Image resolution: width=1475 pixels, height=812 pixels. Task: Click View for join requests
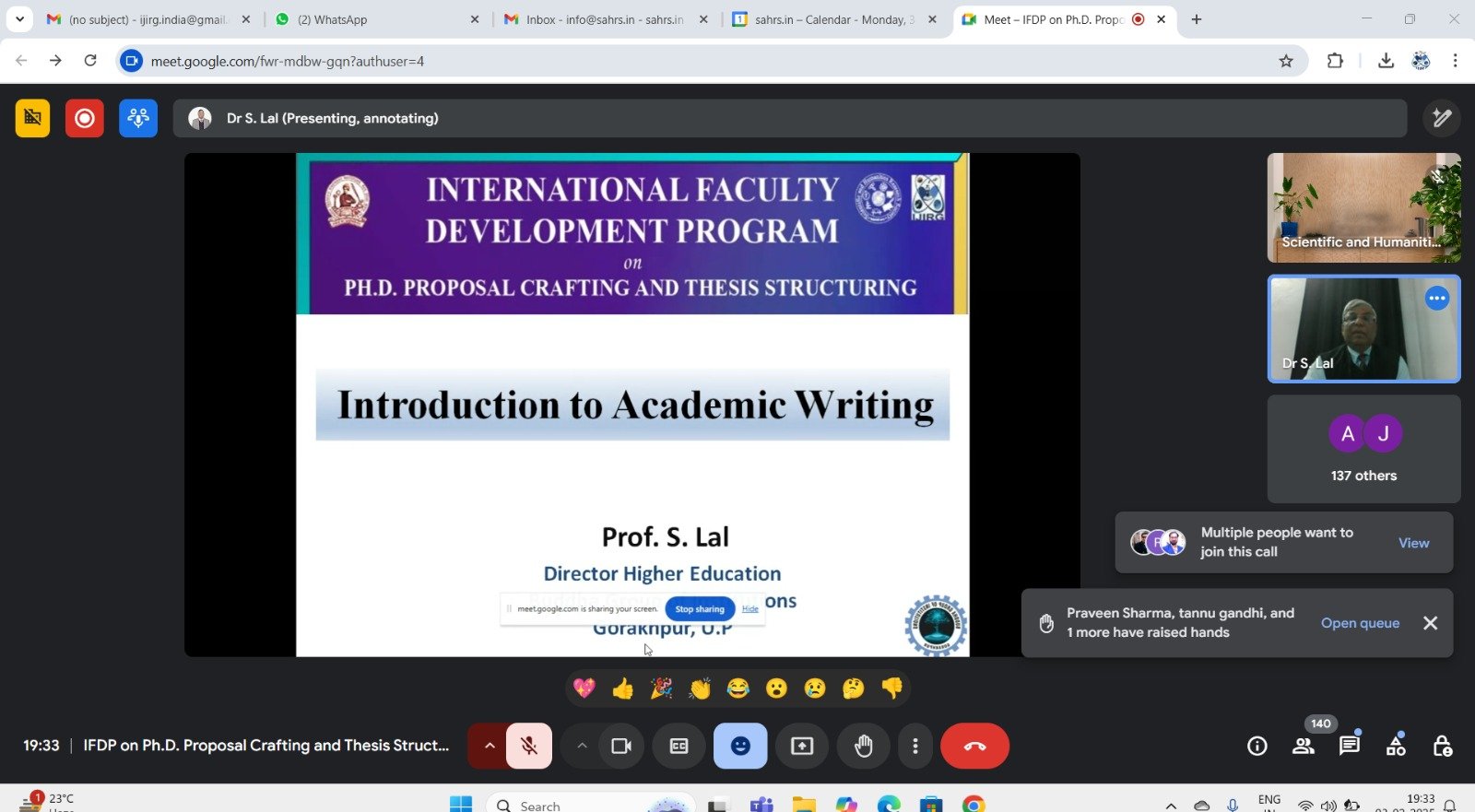1413,543
